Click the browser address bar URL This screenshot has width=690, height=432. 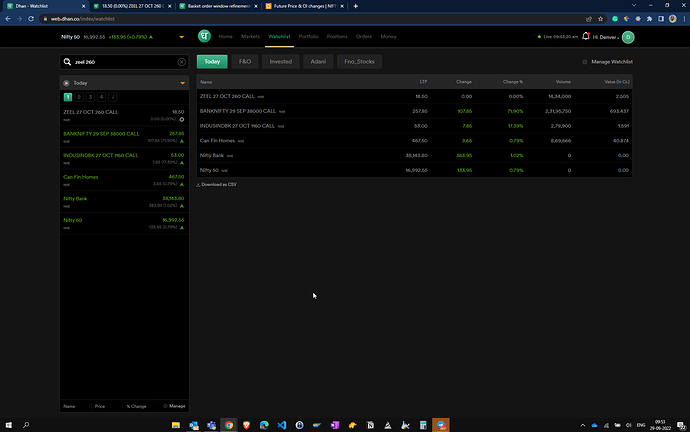click(x=83, y=19)
